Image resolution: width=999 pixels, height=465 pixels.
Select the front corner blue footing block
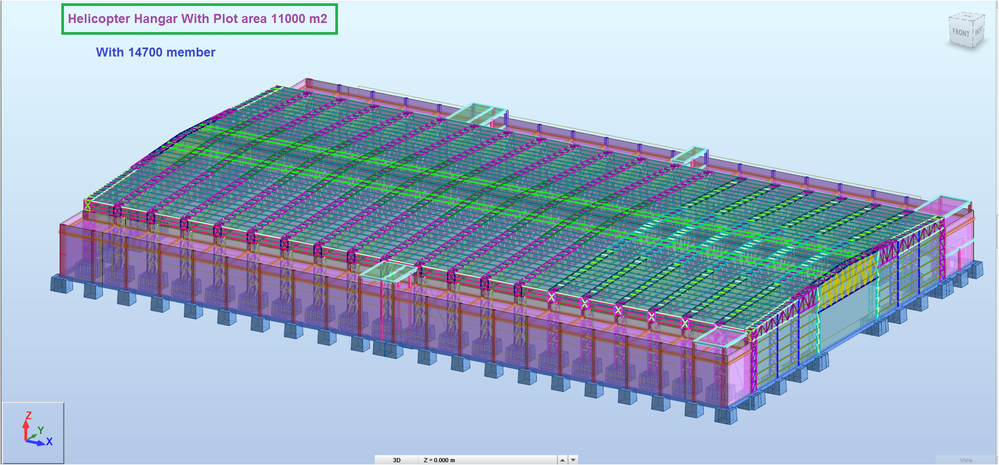(x=724, y=415)
